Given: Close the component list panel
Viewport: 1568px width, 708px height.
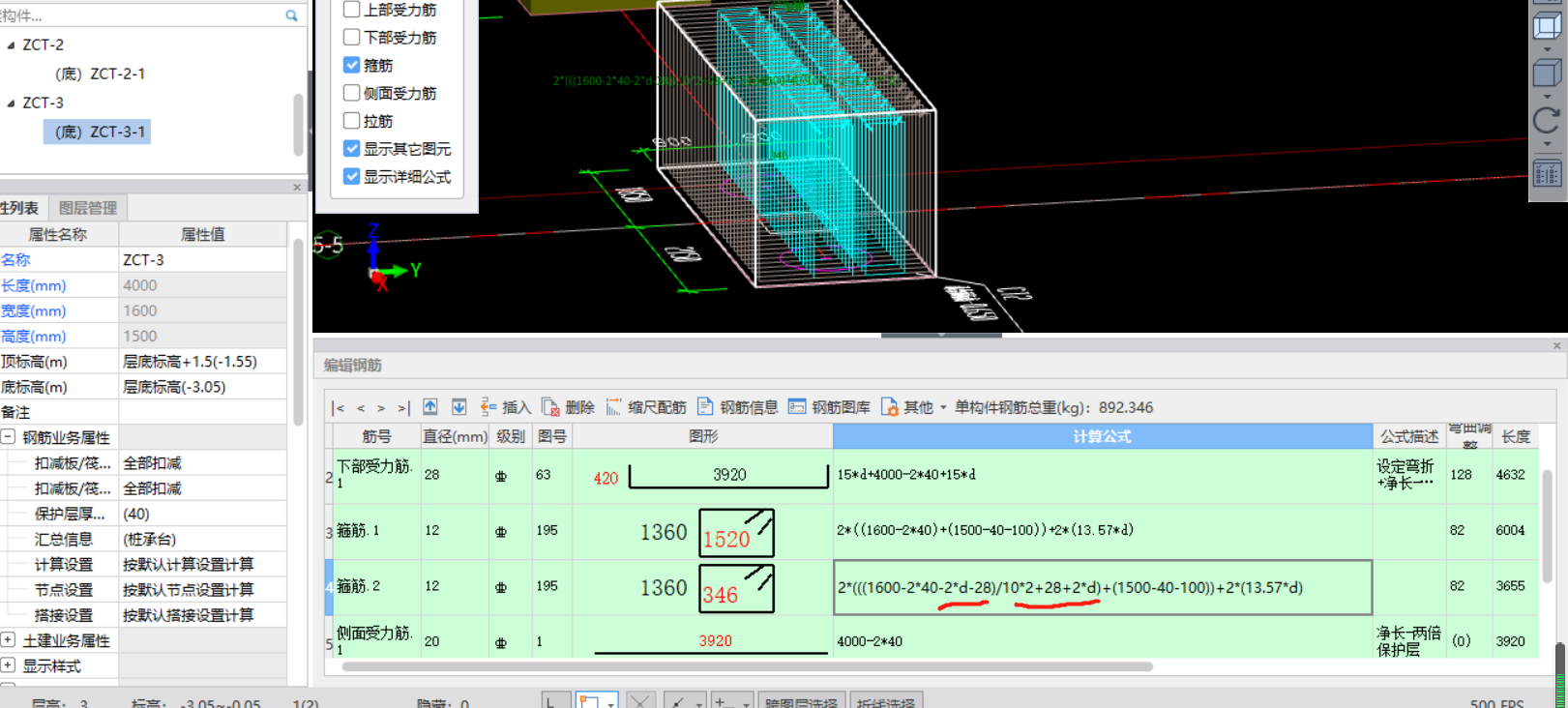Looking at the screenshot, I should 297,187.
